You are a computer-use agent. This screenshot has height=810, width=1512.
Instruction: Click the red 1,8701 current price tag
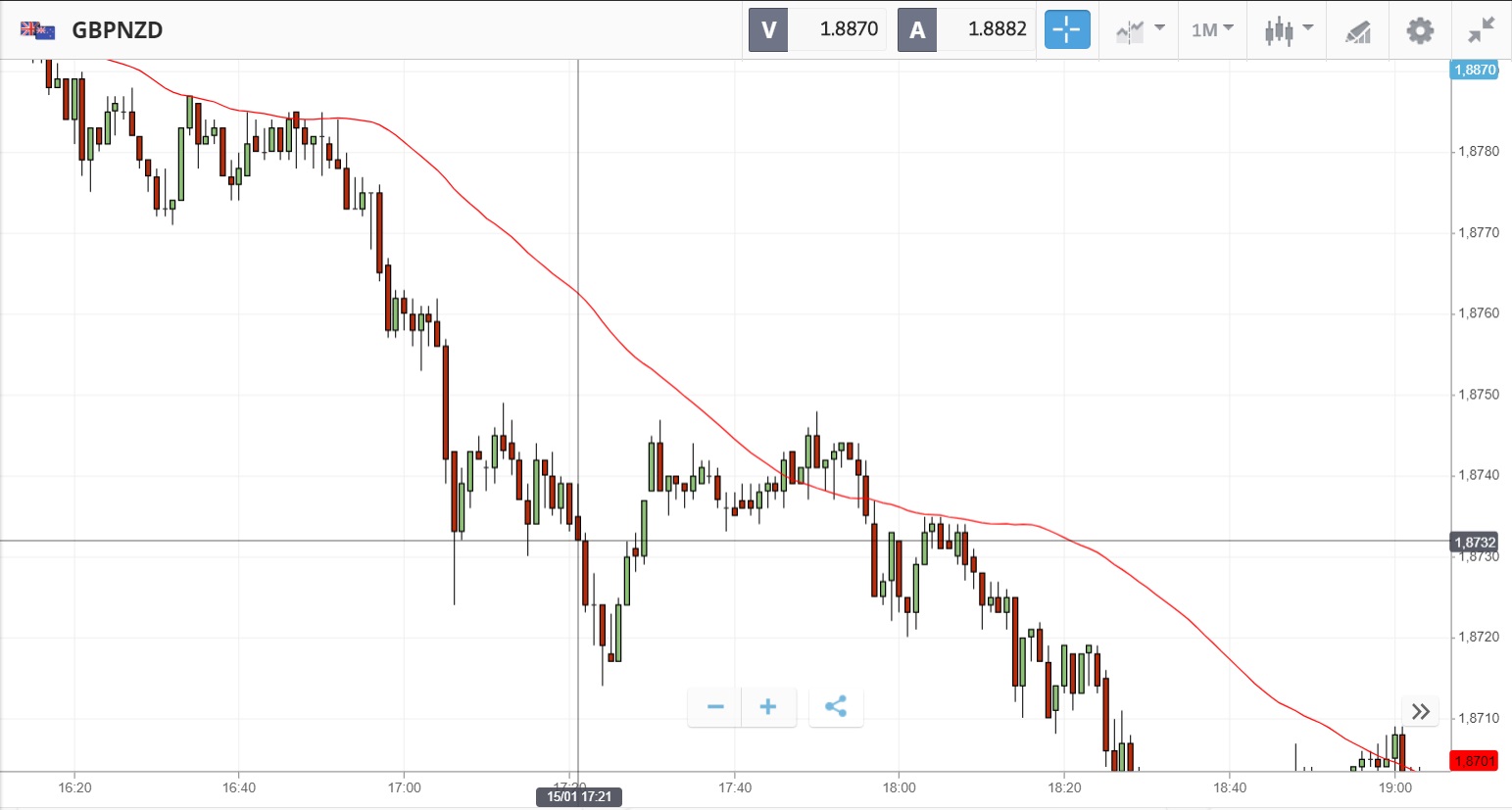pos(1474,761)
